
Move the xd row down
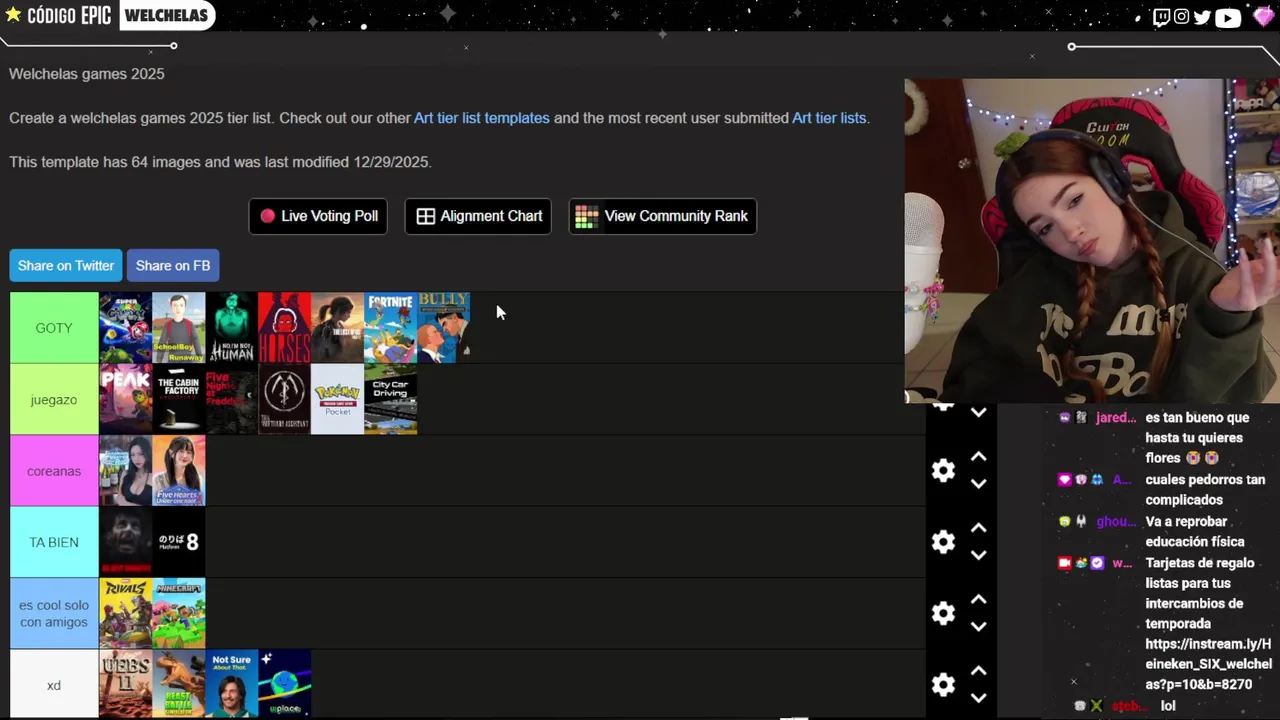click(x=979, y=698)
